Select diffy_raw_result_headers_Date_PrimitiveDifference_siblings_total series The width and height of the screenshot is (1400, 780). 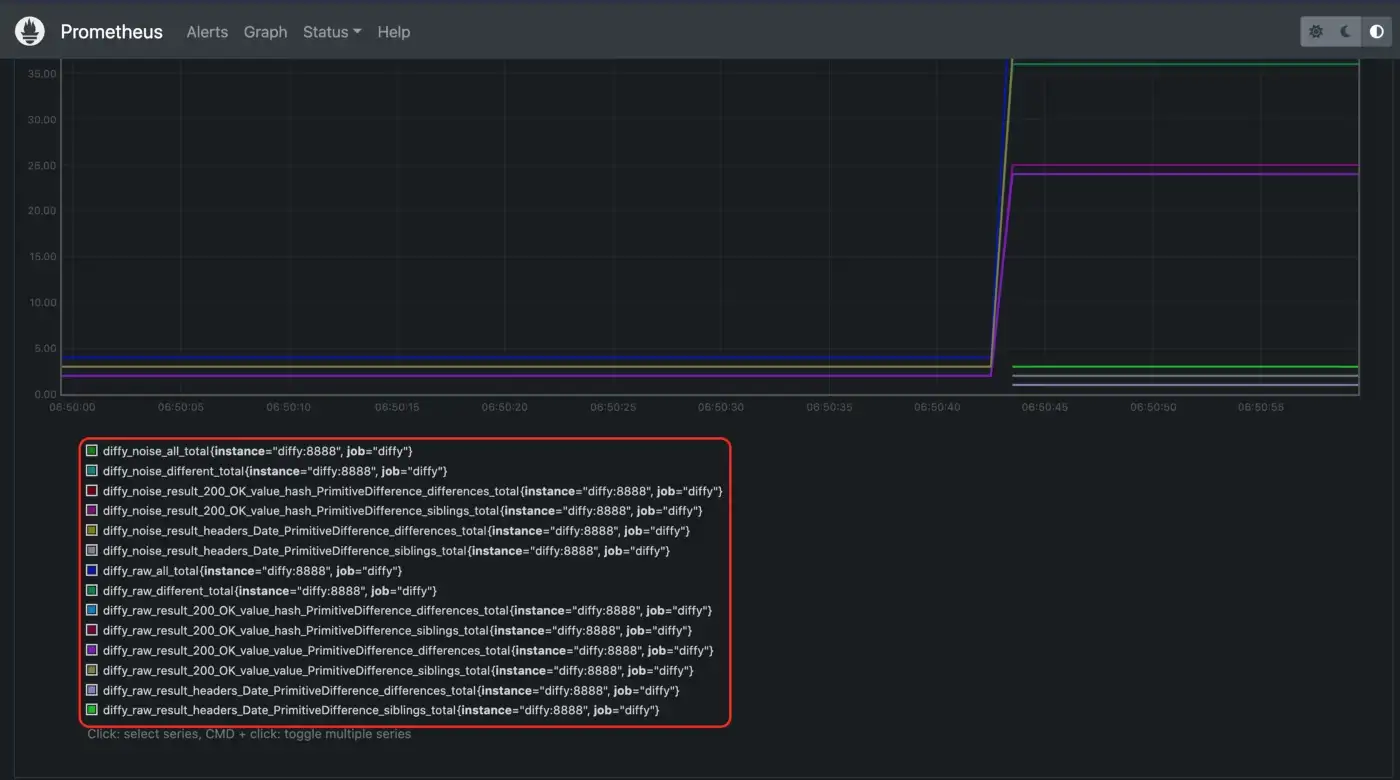381,710
